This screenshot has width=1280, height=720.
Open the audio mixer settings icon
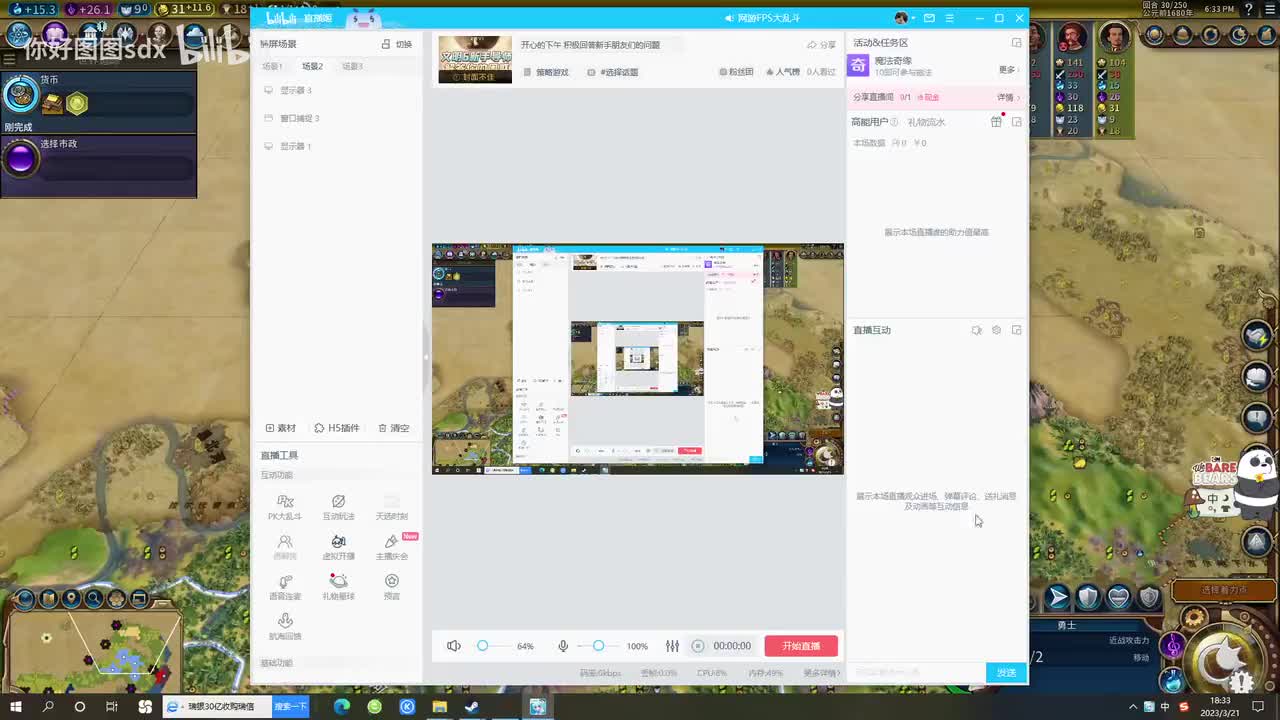click(672, 646)
